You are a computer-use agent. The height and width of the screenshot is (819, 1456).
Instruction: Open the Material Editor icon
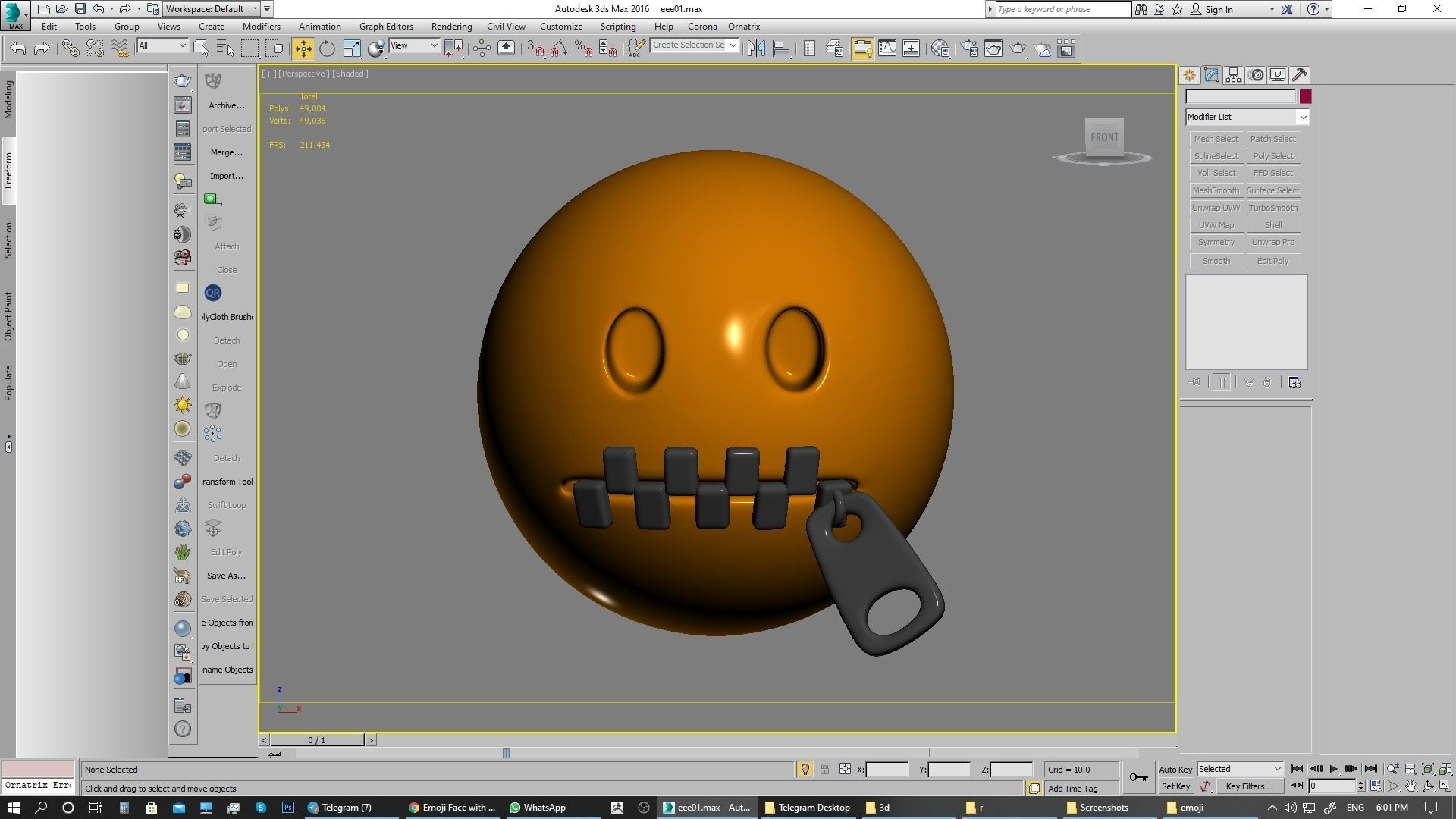(x=940, y=49)
